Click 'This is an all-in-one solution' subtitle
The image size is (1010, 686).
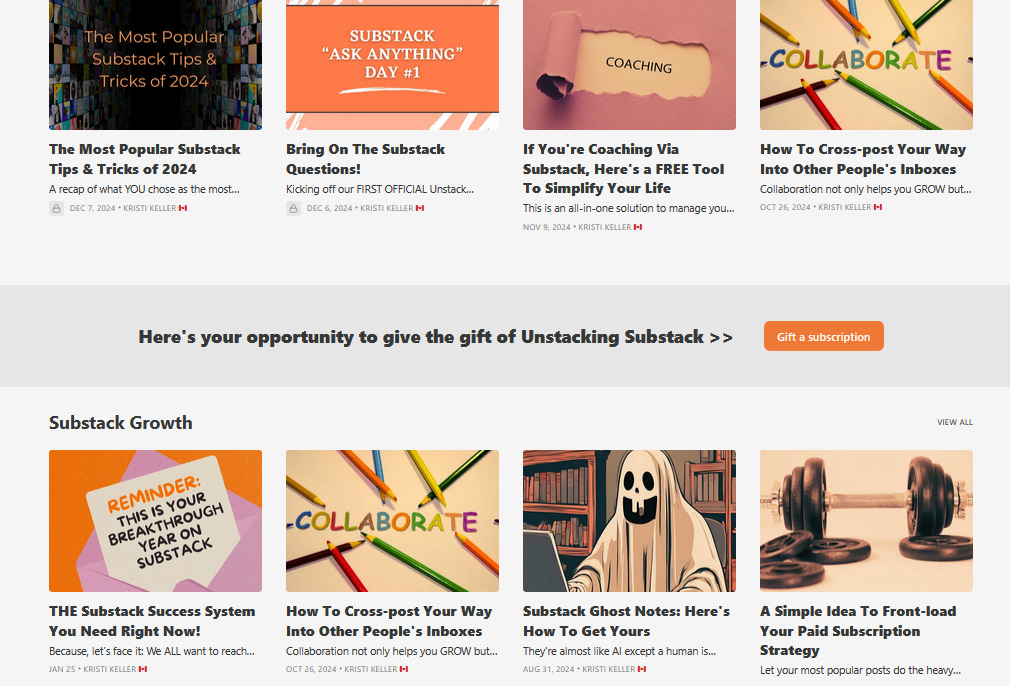[x=629, y=208]
